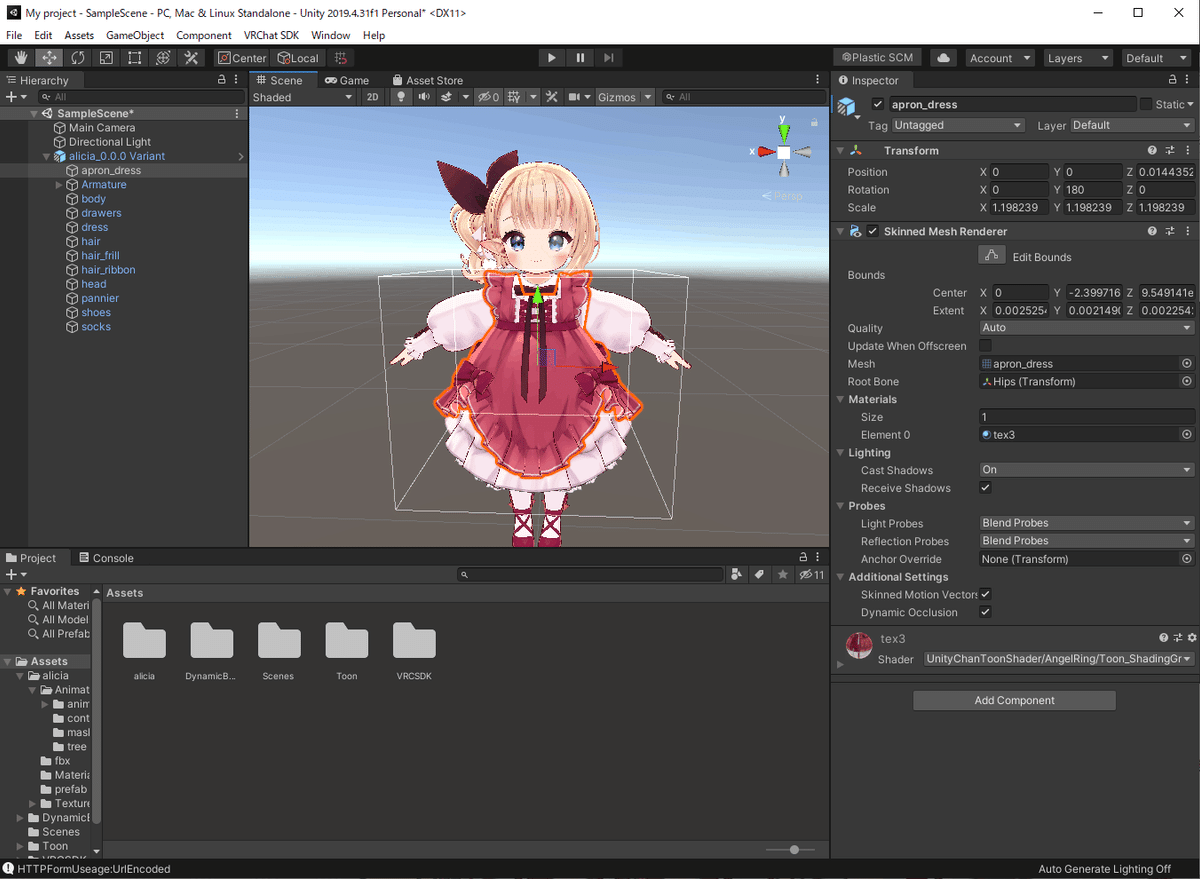
Task: Open the GameObject menu
Action: pyautogui.click(x=135, y=35)
